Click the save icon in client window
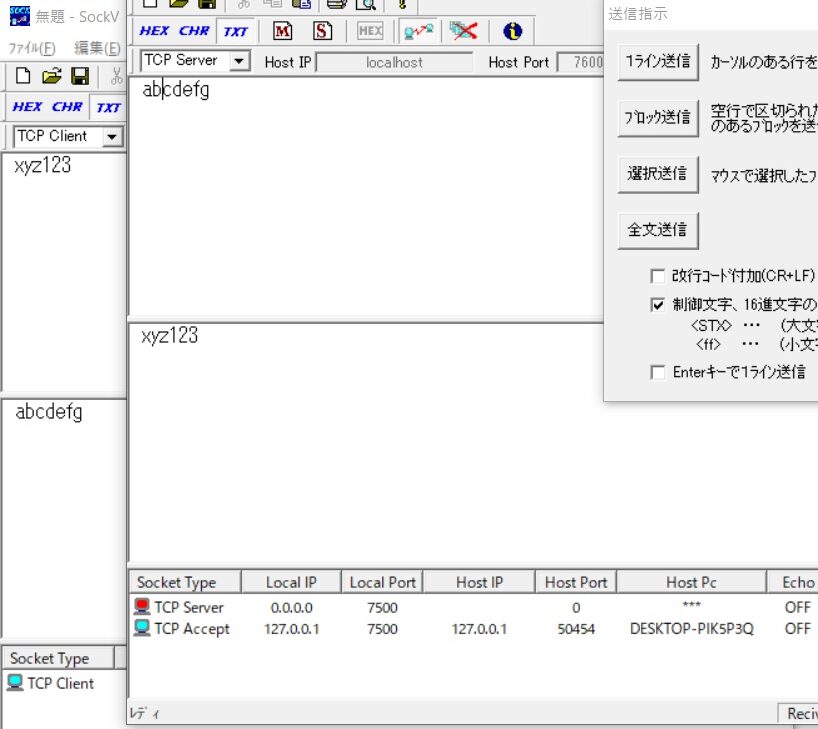 click(80, 76)
